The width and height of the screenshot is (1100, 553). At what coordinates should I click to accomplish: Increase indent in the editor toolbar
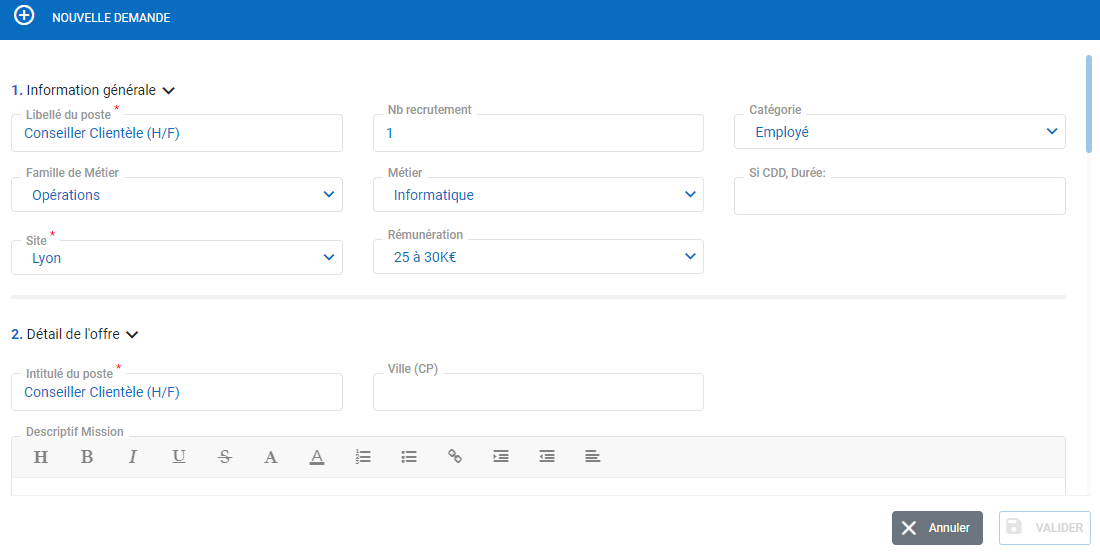point(501,457)
